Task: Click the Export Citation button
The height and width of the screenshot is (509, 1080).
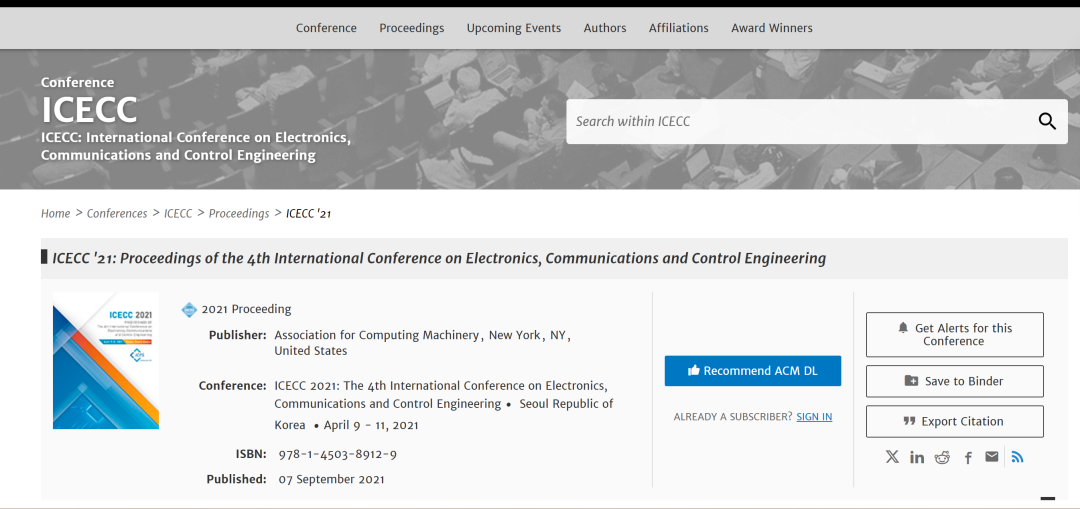Action: click(954, 421)
